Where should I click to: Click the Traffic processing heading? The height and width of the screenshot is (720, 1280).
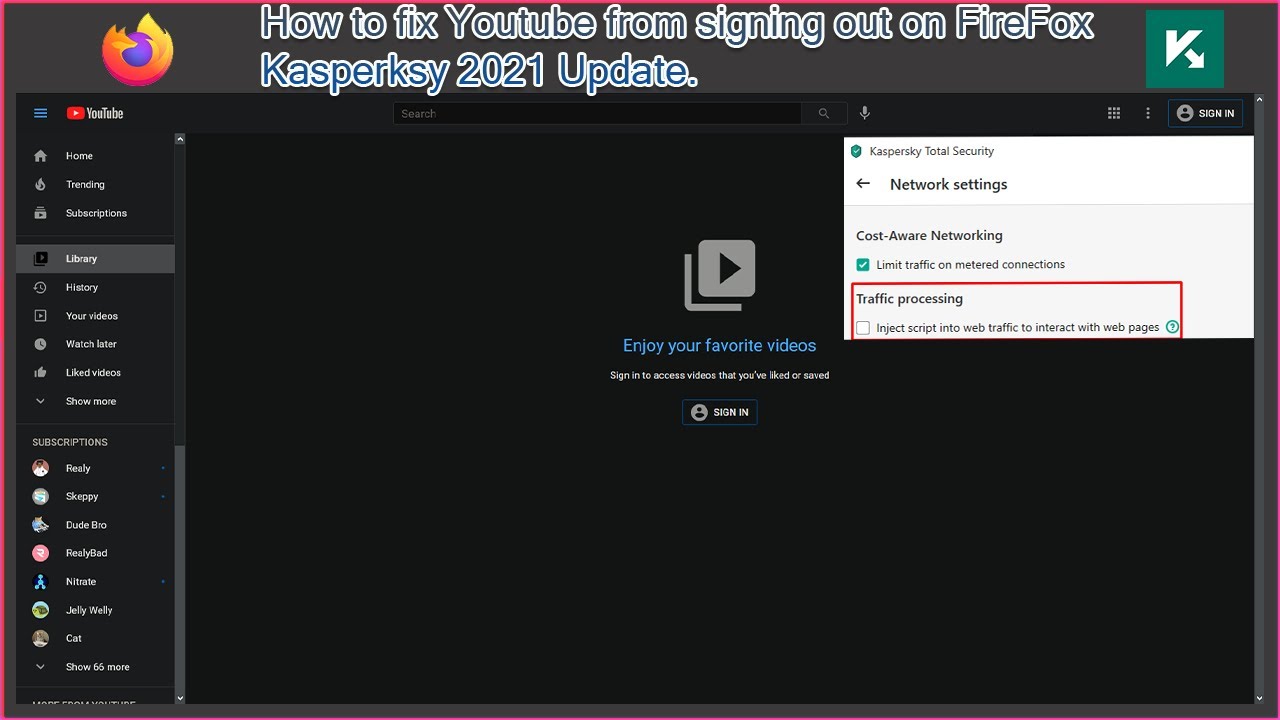[x=909, y=298]
